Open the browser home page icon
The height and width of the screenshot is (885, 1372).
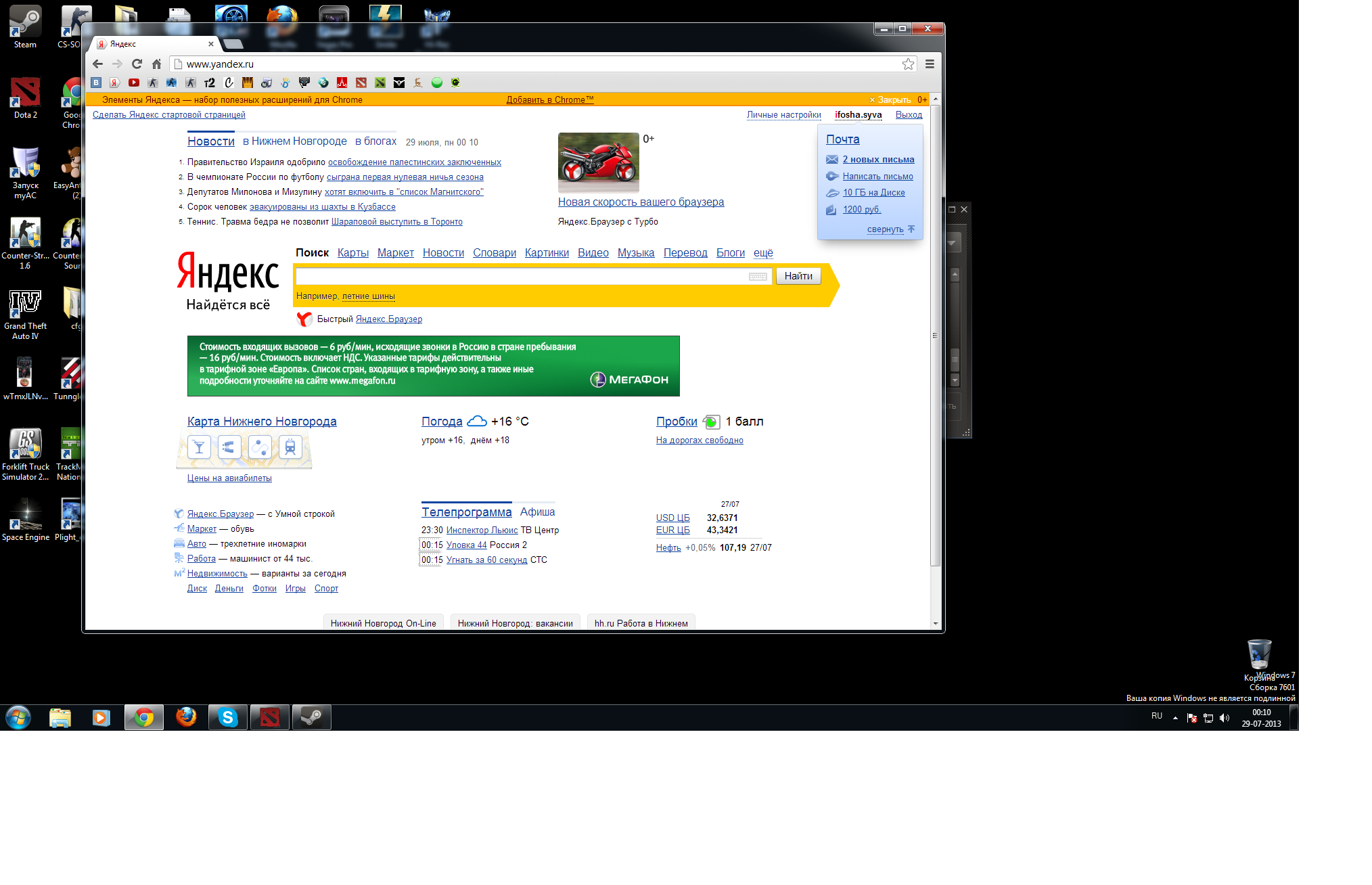156,64
